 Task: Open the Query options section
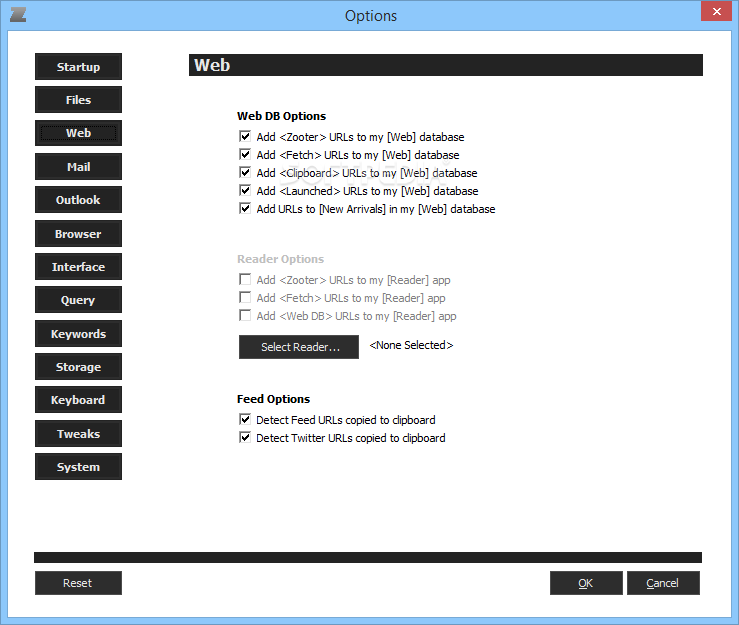point(78,300)
